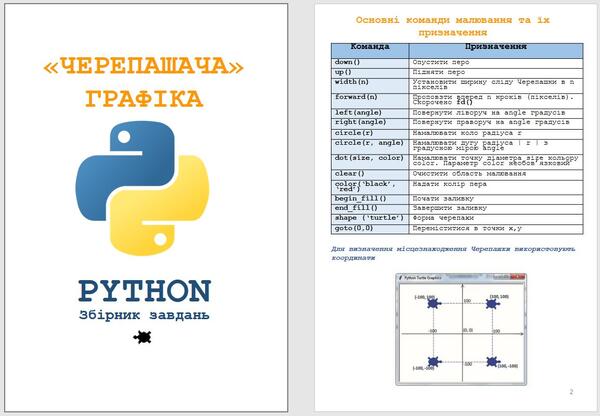
Task: Click the 'Завершити заливку' cell
Action: pos(496,209)
